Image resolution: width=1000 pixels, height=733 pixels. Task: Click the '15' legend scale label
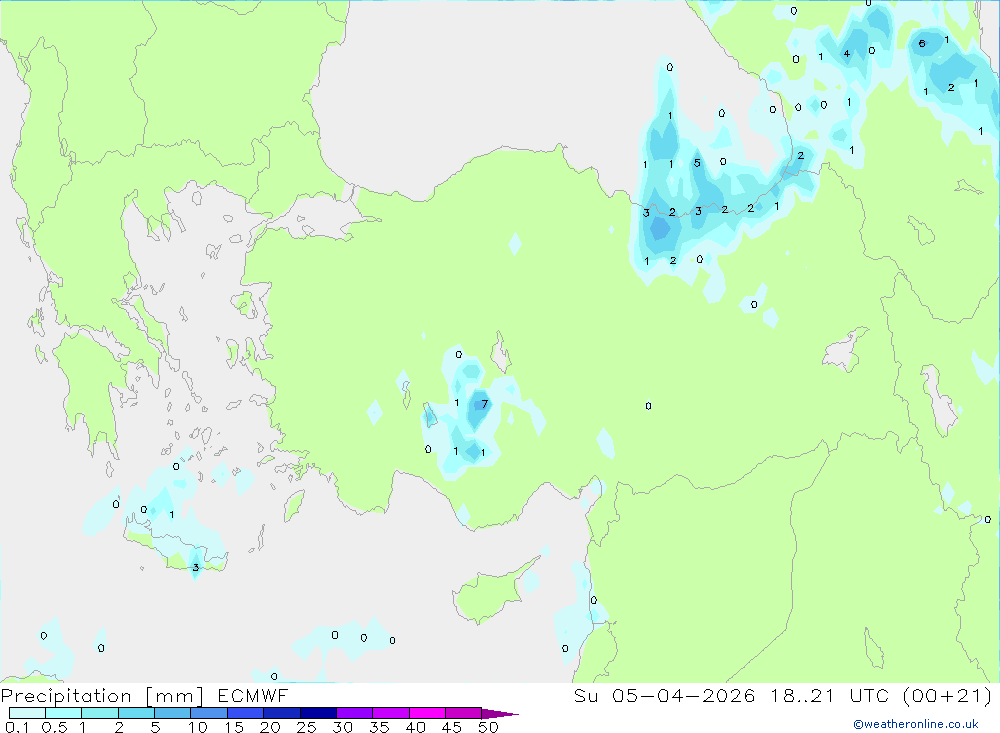(234, 727)
